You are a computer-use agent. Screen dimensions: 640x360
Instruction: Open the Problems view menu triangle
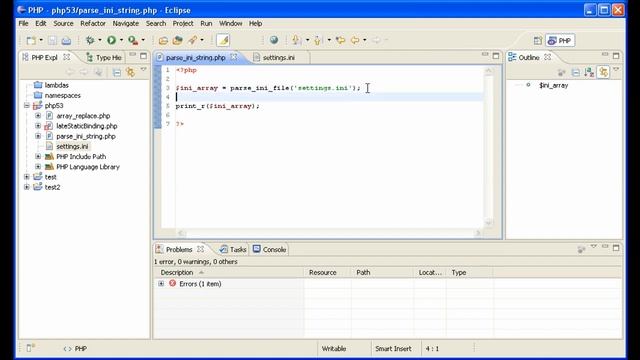tap(593, 247)
